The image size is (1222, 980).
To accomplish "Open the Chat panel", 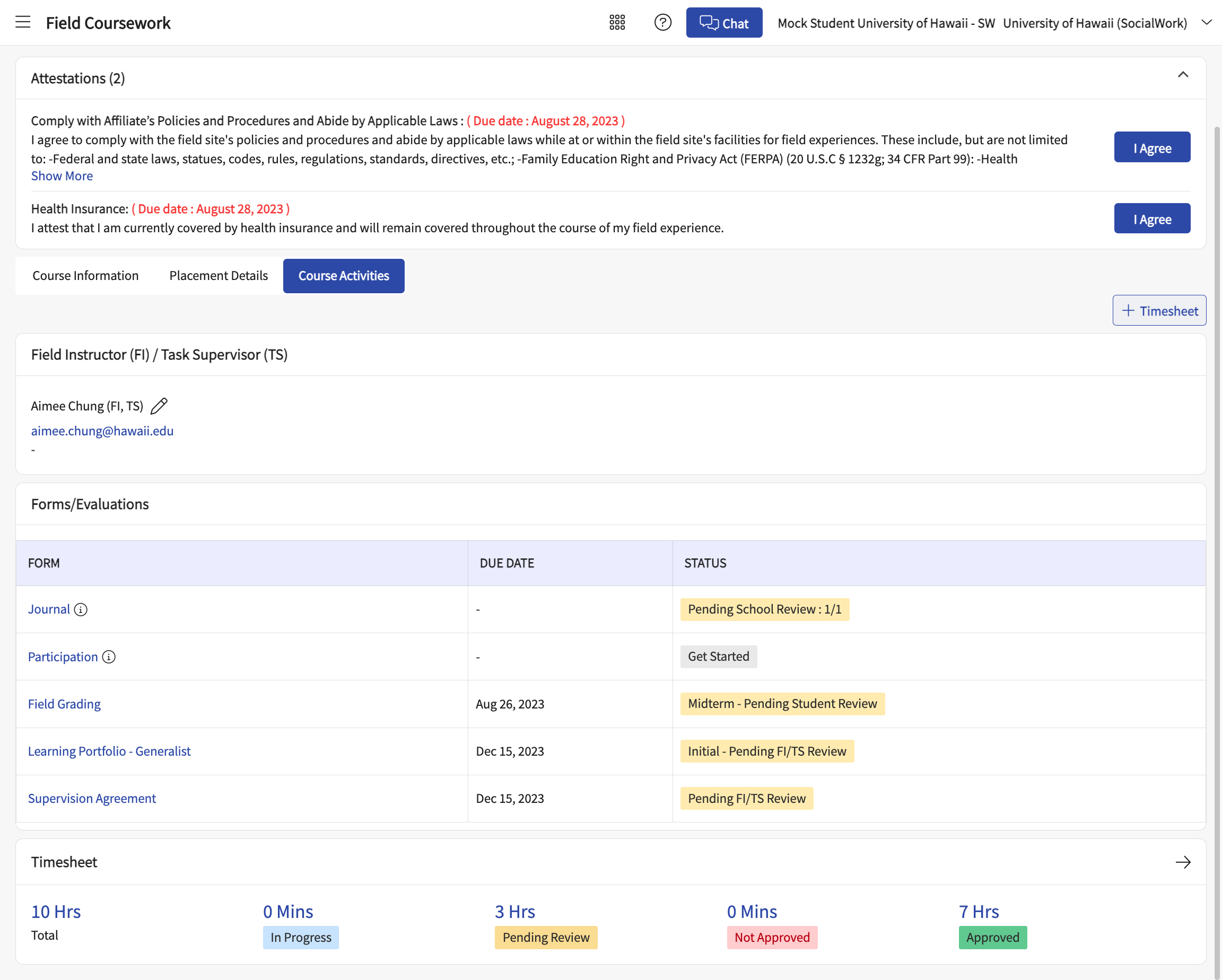I will 724,23.
